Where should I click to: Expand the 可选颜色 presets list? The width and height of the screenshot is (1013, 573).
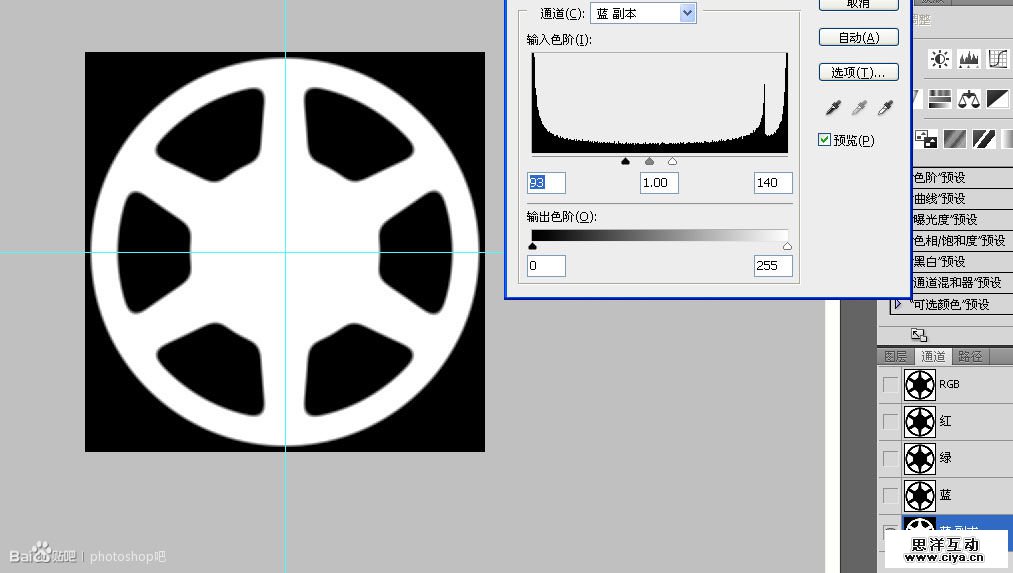pyautogui.click(x=898, y=304)
